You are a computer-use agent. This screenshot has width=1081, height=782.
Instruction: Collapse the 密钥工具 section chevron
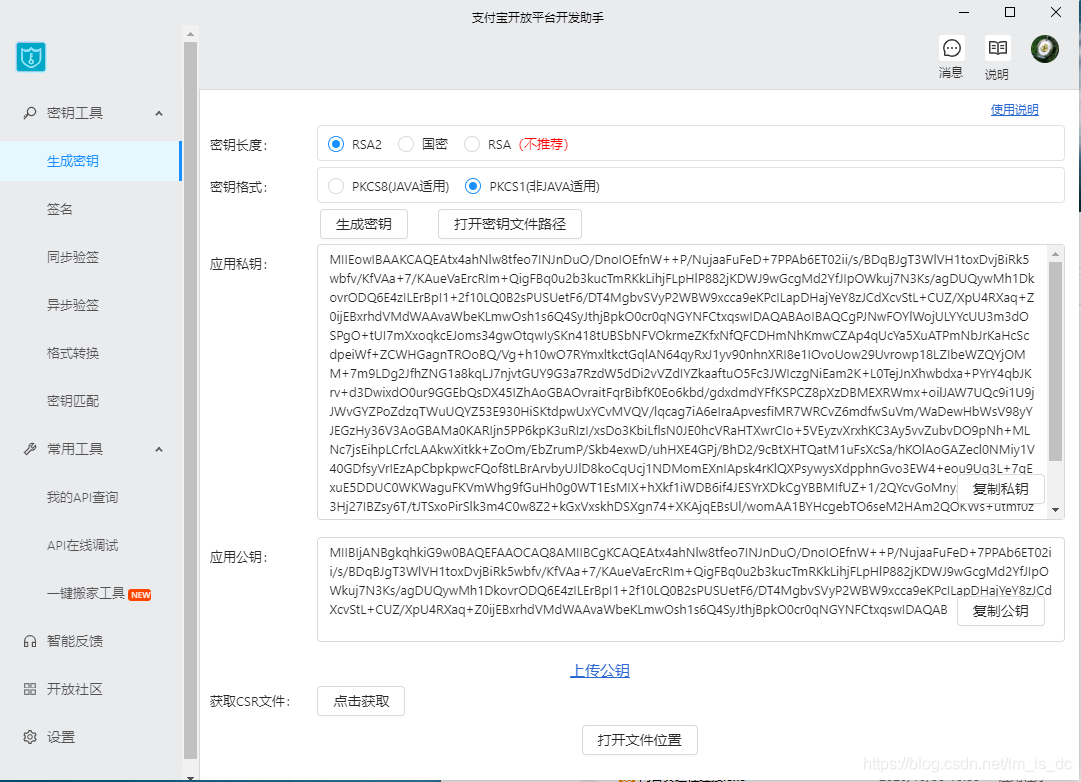coord(159,113)
